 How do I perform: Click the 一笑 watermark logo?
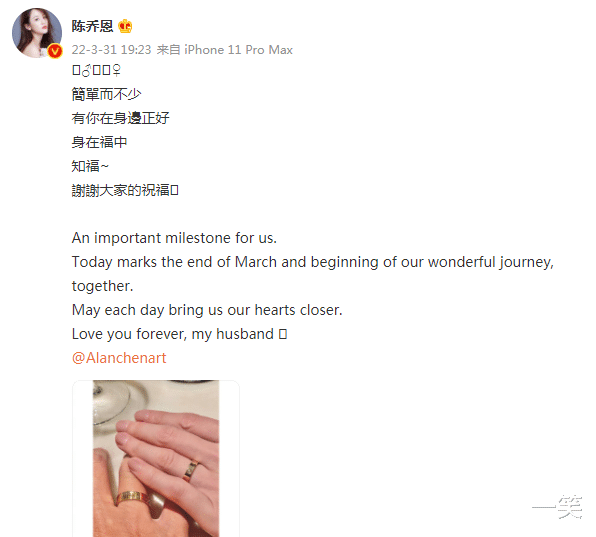coord(557,507)
